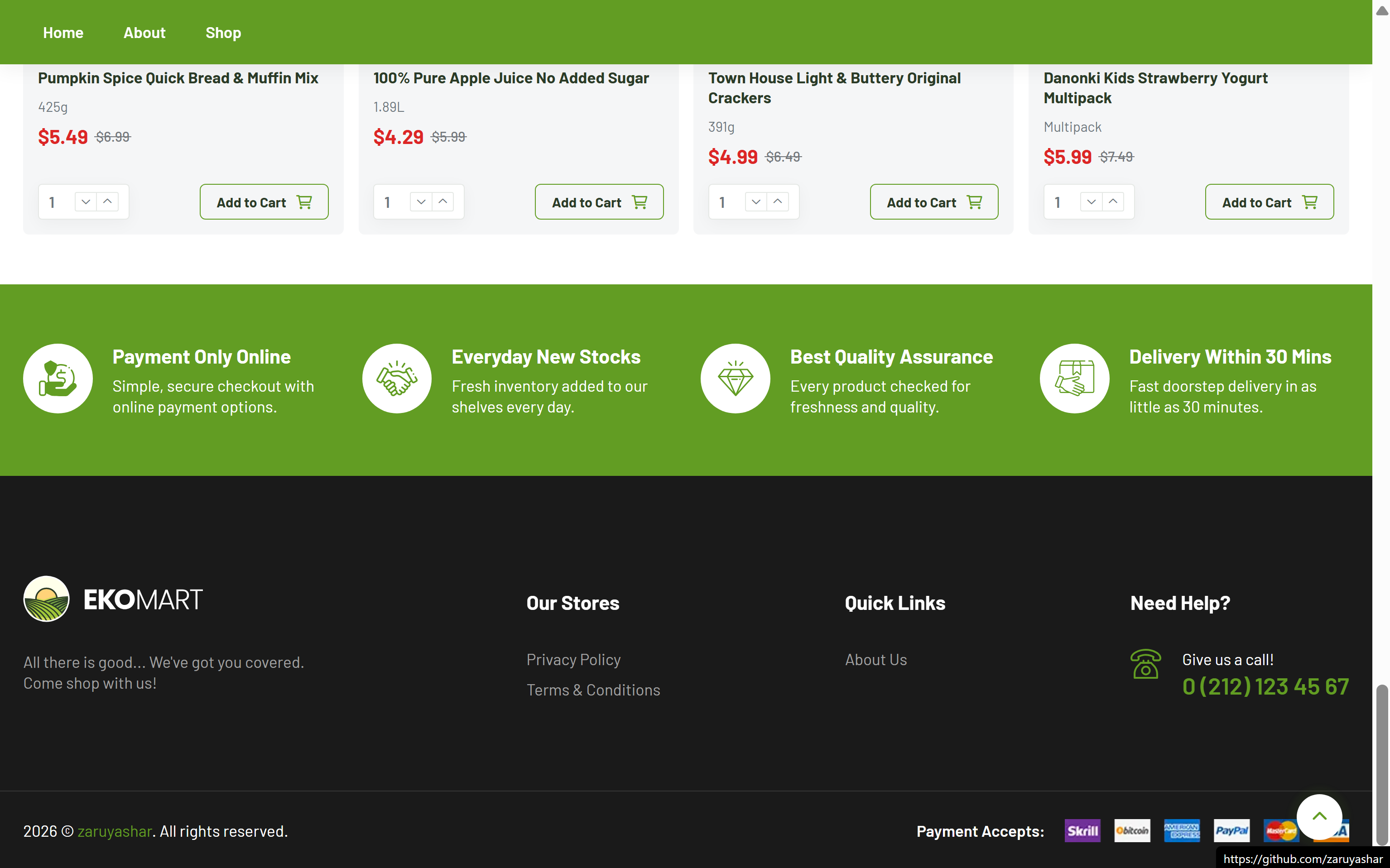Increase quantity for Danonki Yogurt

[1113, 201]
